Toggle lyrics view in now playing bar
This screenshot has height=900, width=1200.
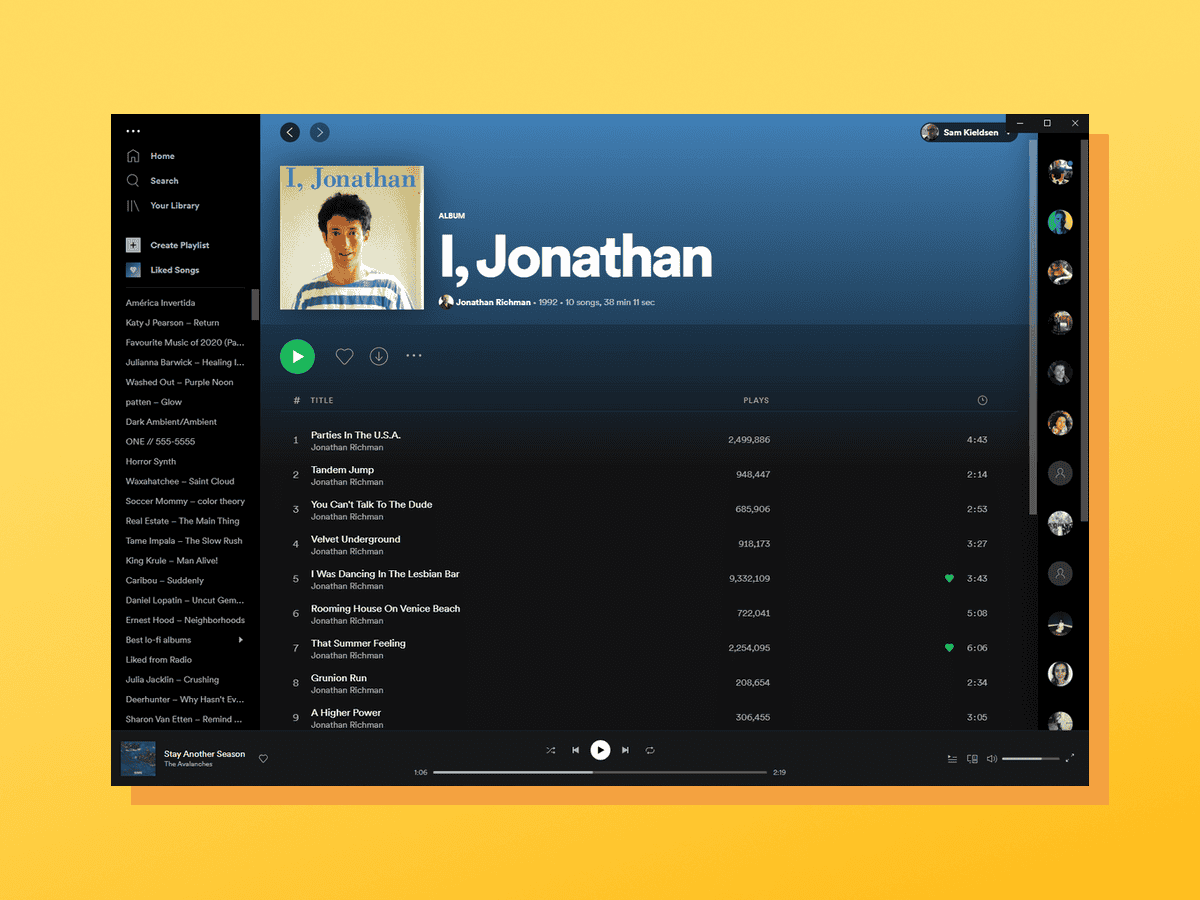tap(952, 758)
